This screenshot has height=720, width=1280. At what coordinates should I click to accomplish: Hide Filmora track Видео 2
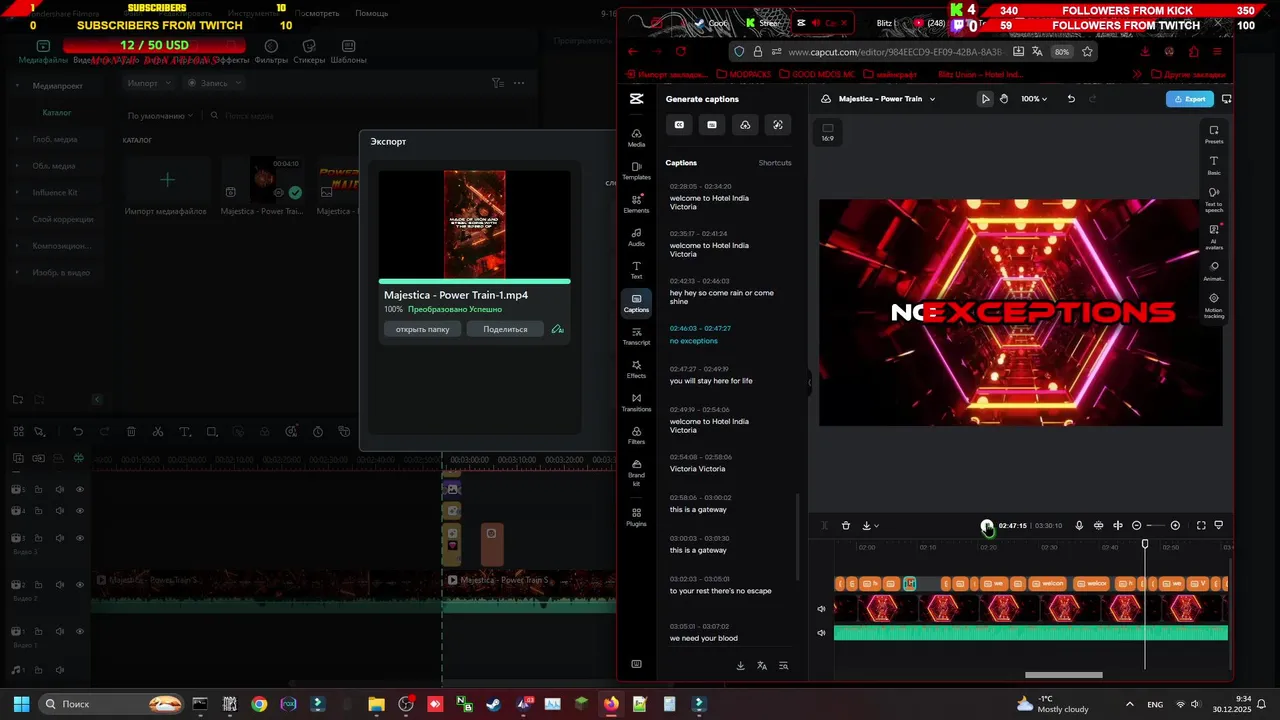coord(80,585)
